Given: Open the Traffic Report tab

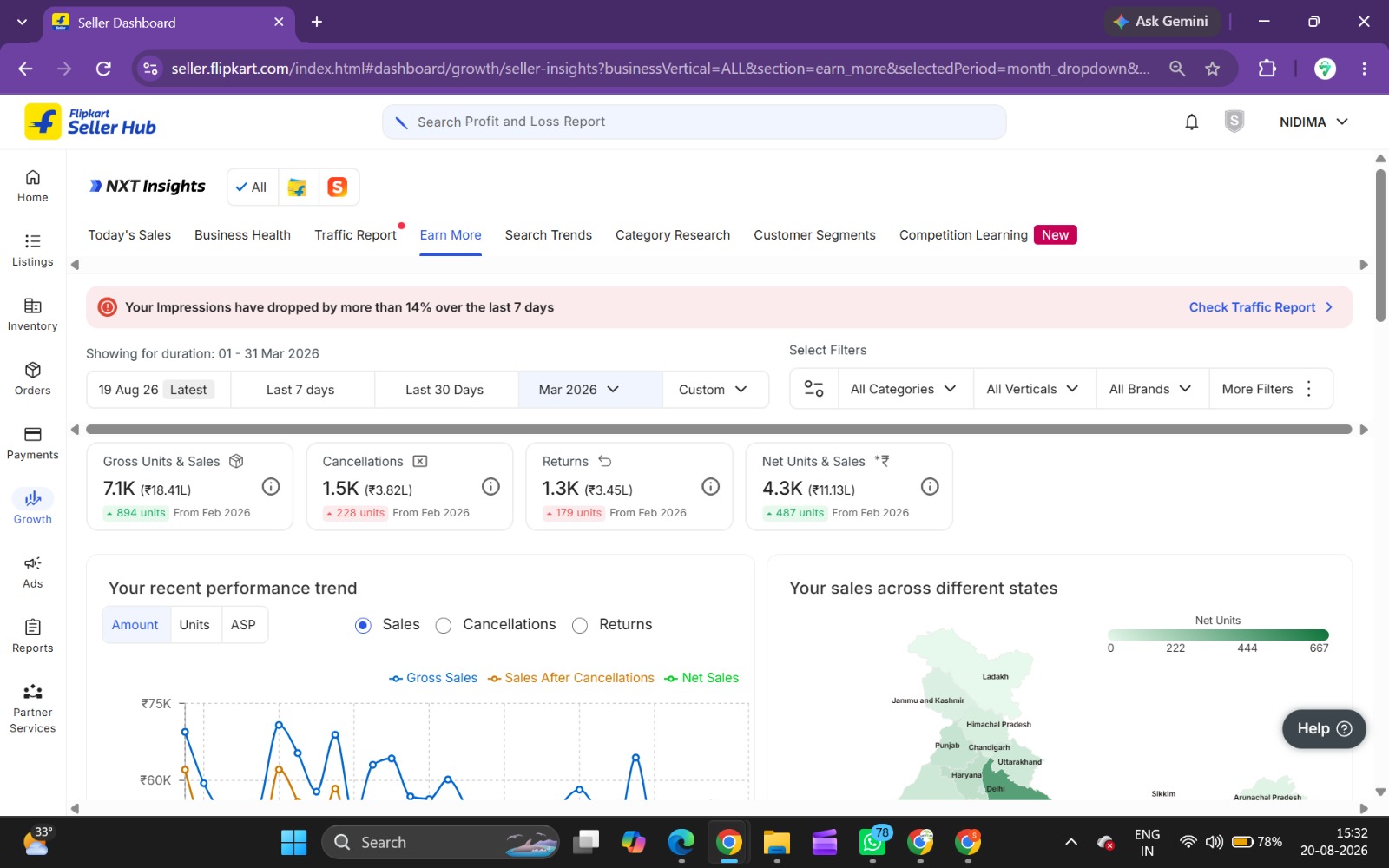Looking at the screenshot, I should (355, 235).
